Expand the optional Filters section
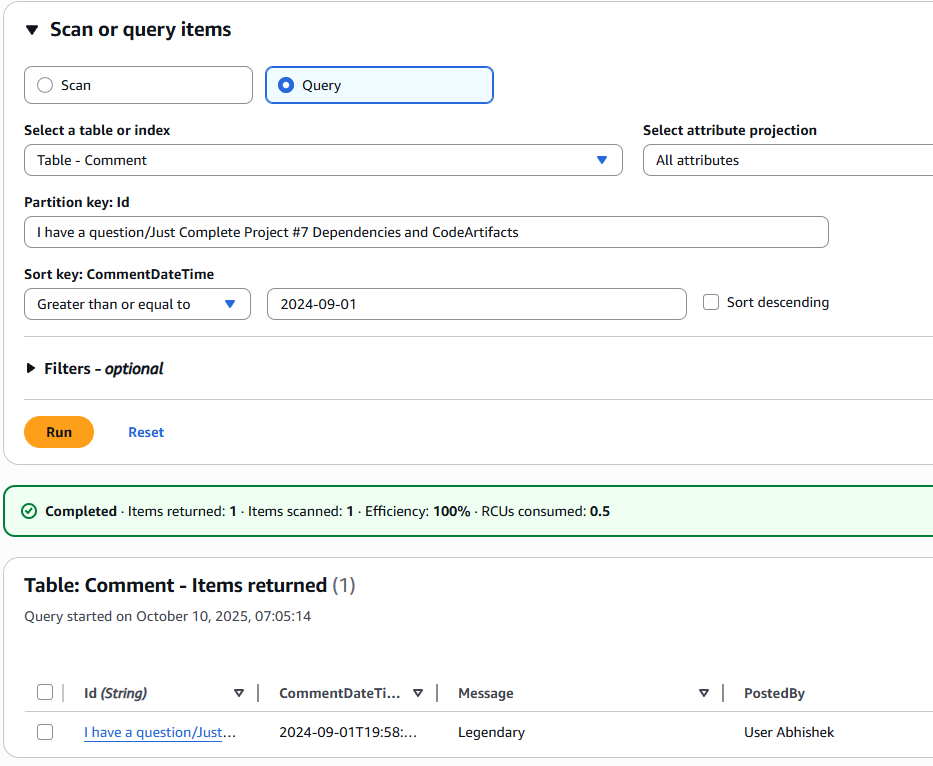 click(31, 369)
